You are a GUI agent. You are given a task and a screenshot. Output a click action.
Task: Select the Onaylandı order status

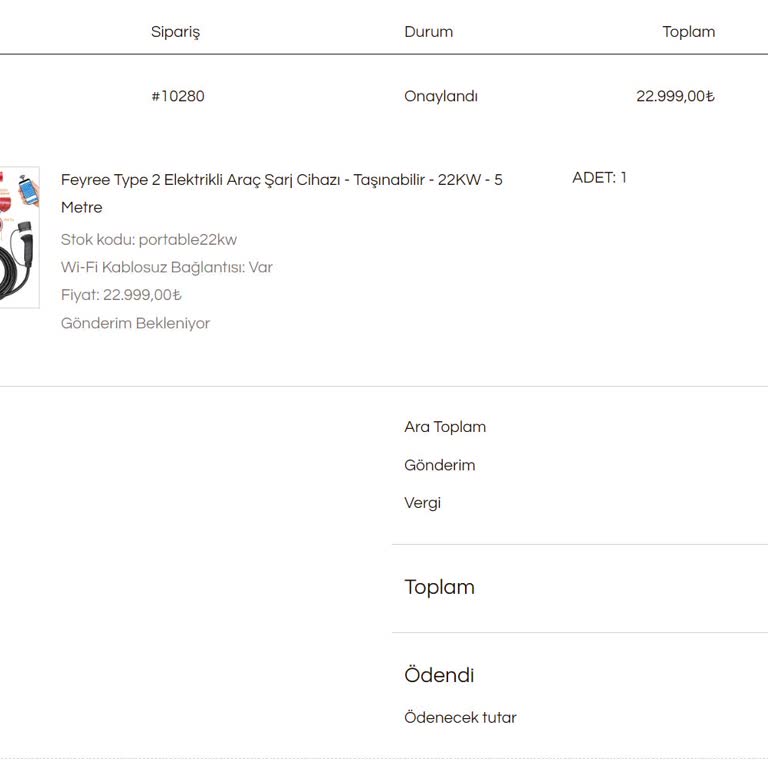click(441, 97)
